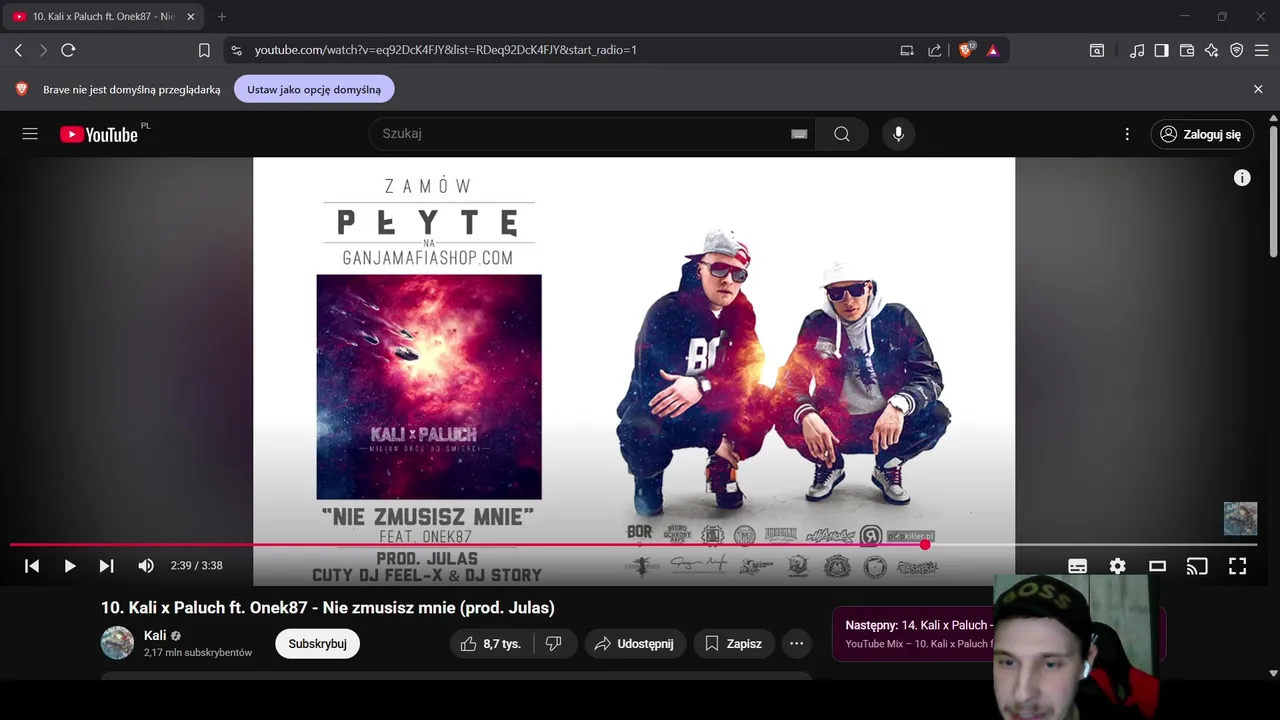The height and width of the screenshot is (720, 1280).
Task: Start voice search with microphone icon
Action: [x=898, y=134]
